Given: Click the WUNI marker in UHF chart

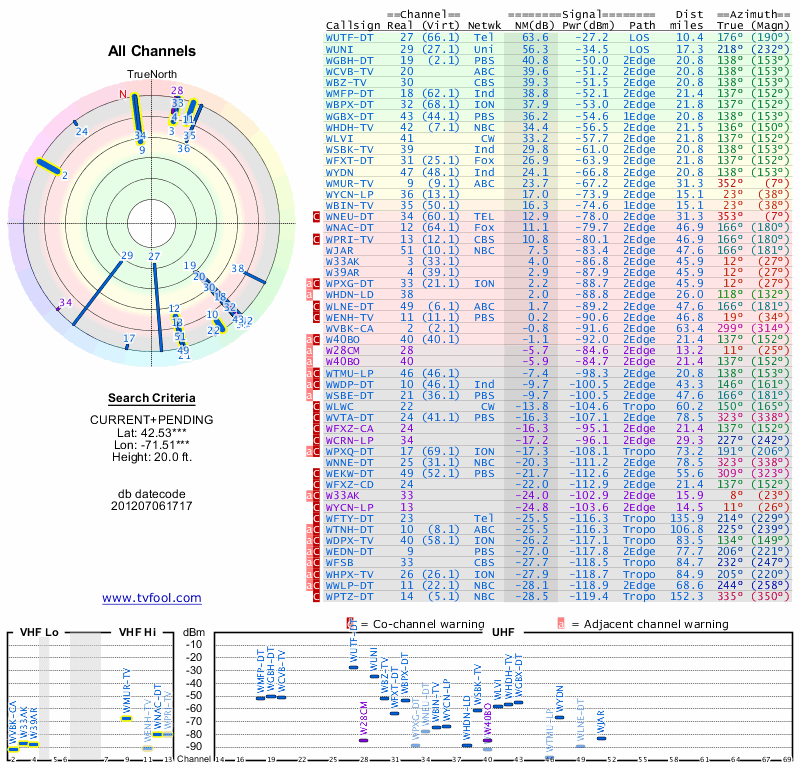Looking at the screenshot, I should 374,677.
